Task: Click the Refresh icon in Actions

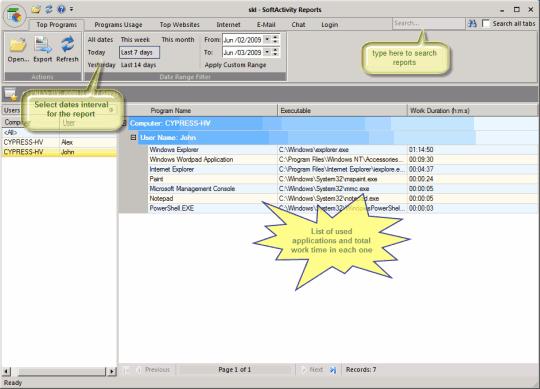Action: pyautogui.click(x=68, y=45)
